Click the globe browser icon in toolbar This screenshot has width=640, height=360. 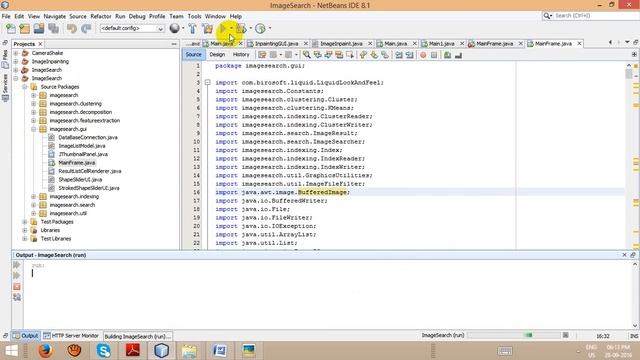point(175,28)
